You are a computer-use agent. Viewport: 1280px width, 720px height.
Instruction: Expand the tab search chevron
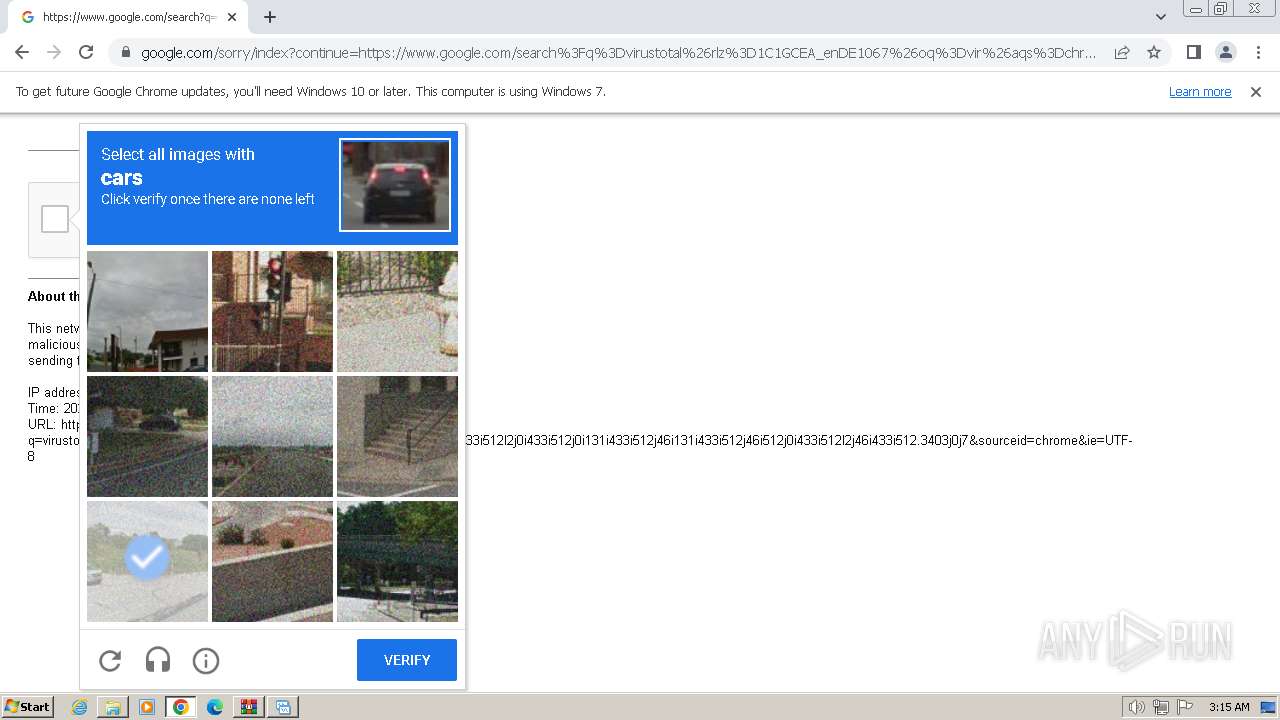point(1160,17)
